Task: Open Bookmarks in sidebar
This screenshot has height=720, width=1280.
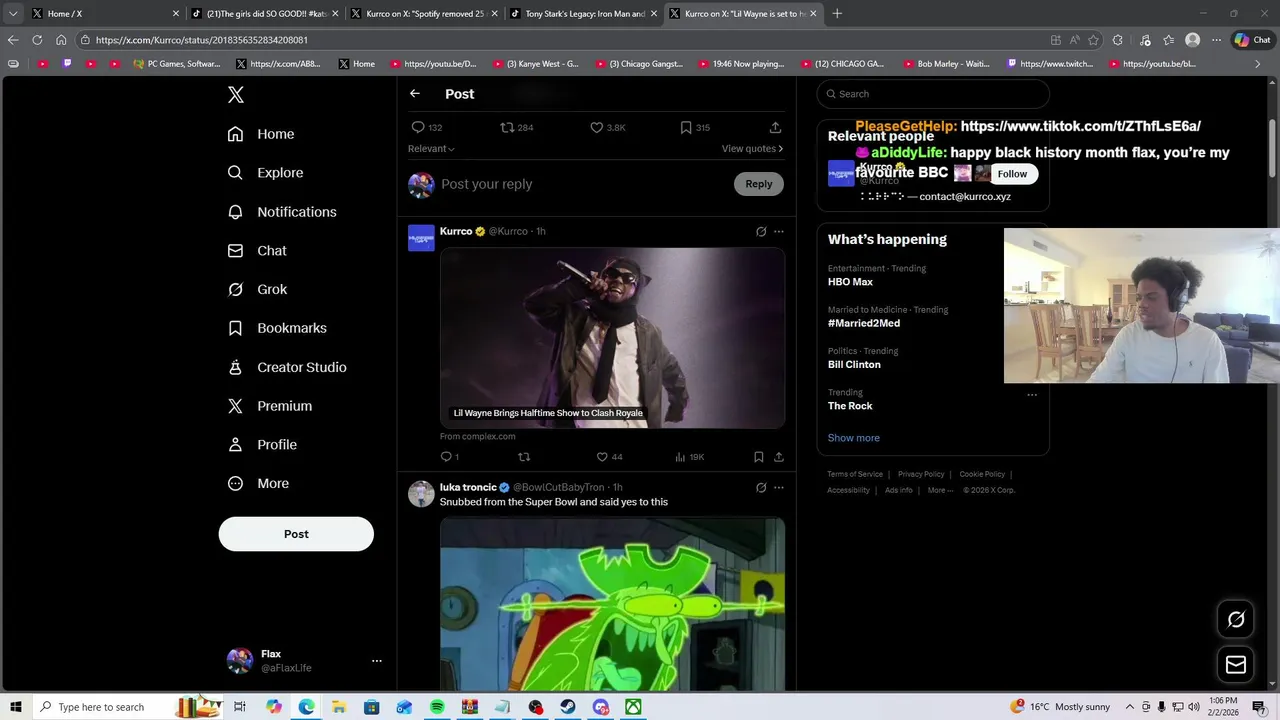Action: pyautogui.click(x=277, y=328)
